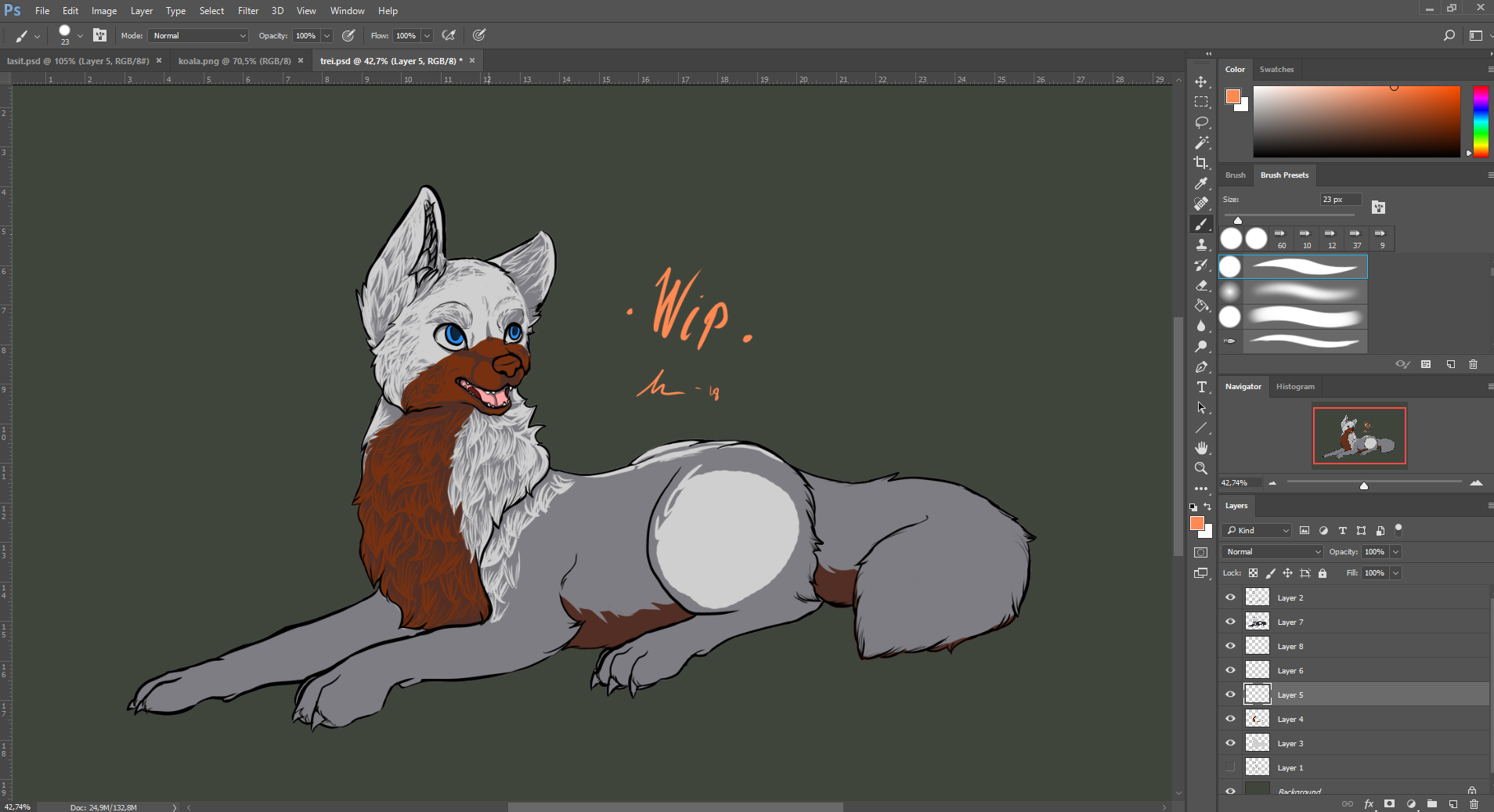Select the Lasso tool
This screenshot has width=1494, height=812.
pos(1201,123)
